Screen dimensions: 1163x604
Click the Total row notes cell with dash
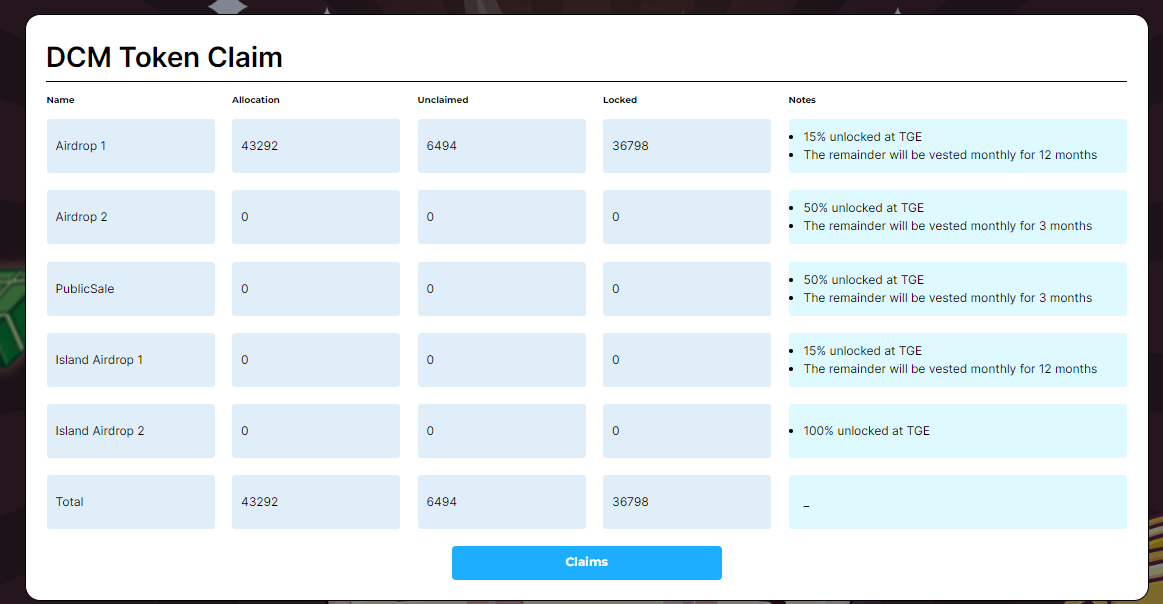click(x=958, y=502)
